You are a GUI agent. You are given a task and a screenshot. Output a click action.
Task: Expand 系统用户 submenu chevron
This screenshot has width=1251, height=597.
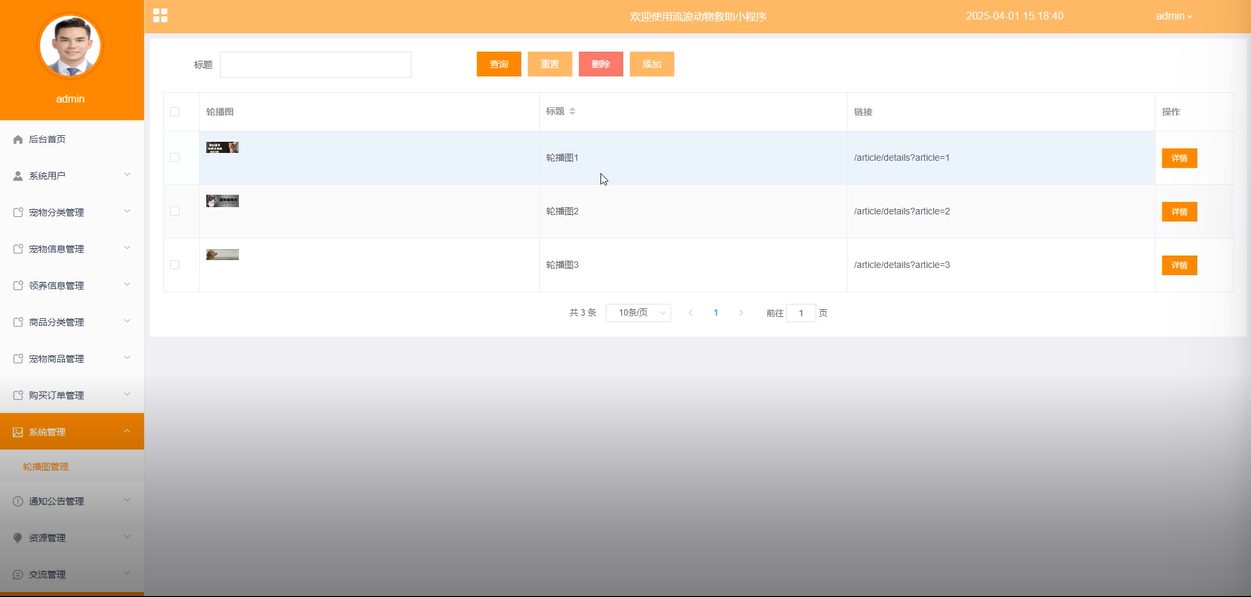click(127, 175)
